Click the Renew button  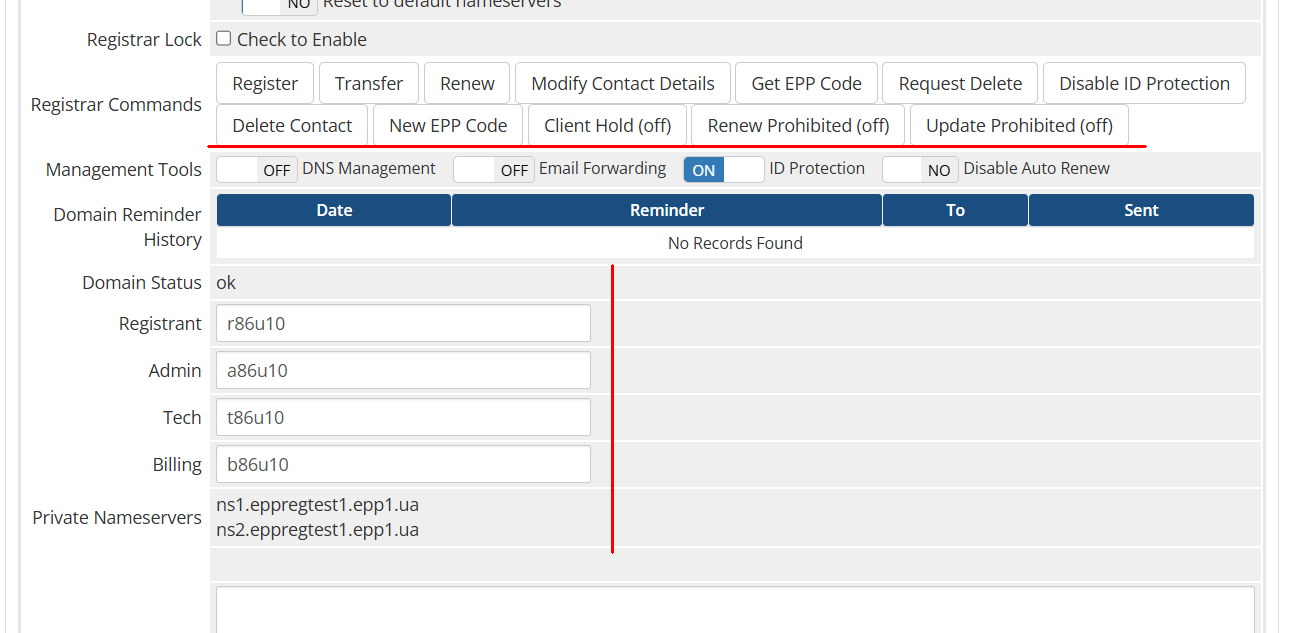(x=467, y=84)
